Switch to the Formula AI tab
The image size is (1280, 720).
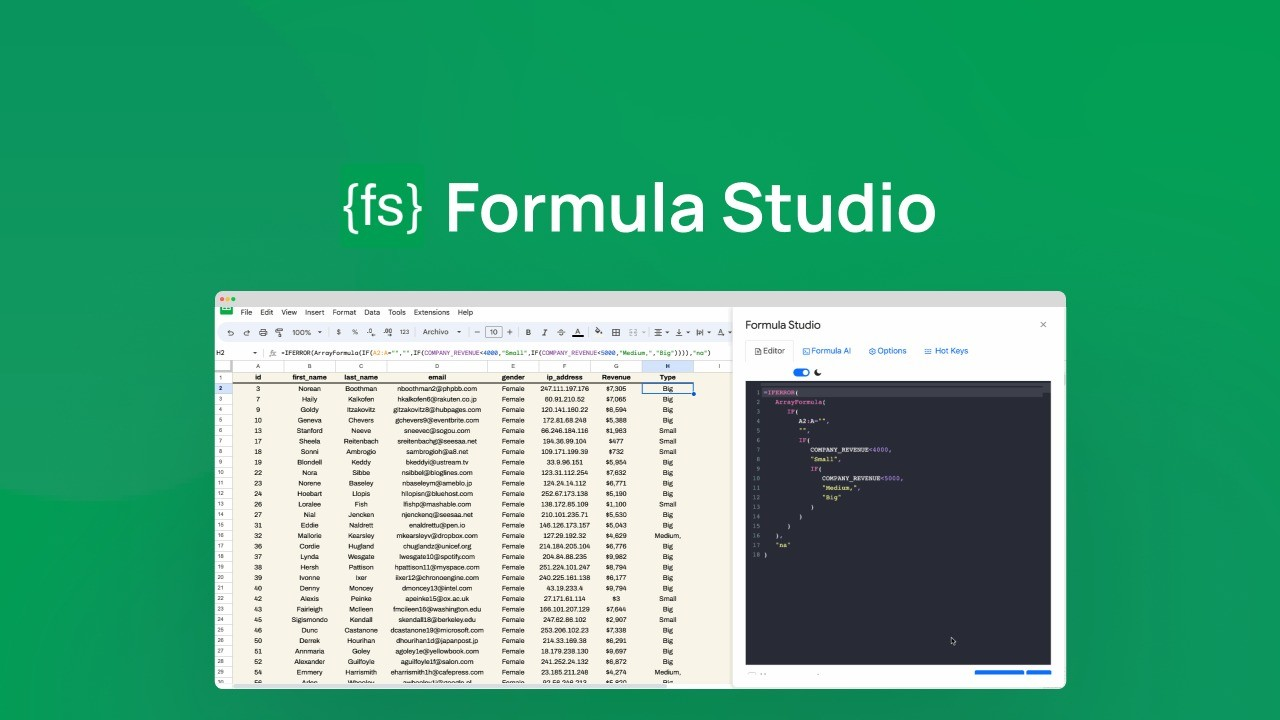(x=826, y=351)
